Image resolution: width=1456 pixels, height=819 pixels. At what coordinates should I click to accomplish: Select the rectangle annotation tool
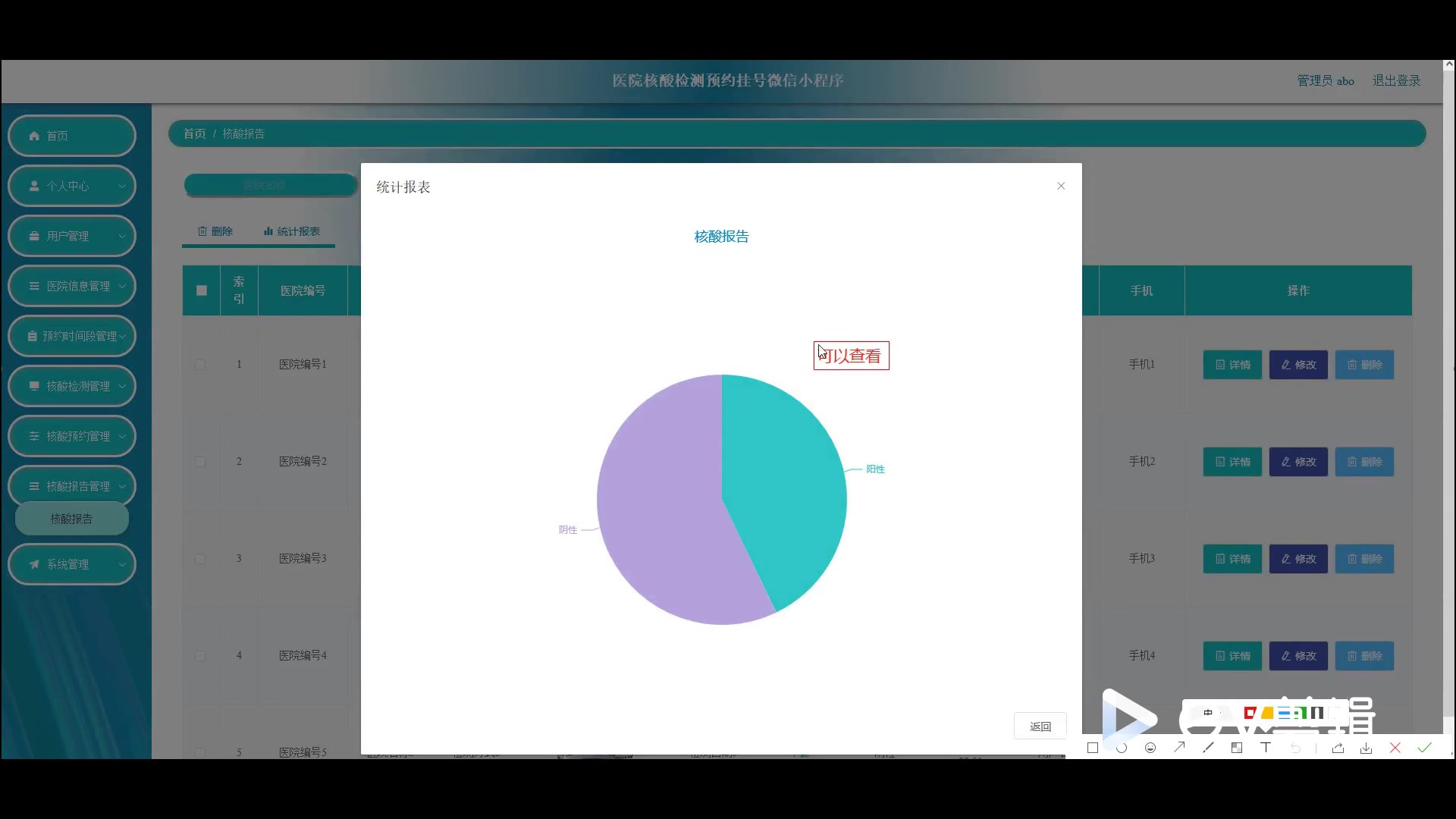[1092, 748]
